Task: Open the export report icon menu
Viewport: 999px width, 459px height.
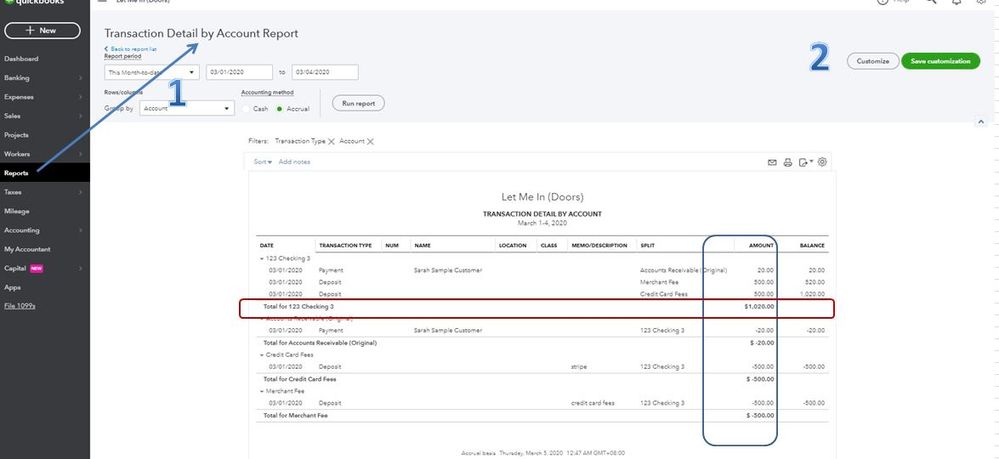Action: click(x=804, y=161)
